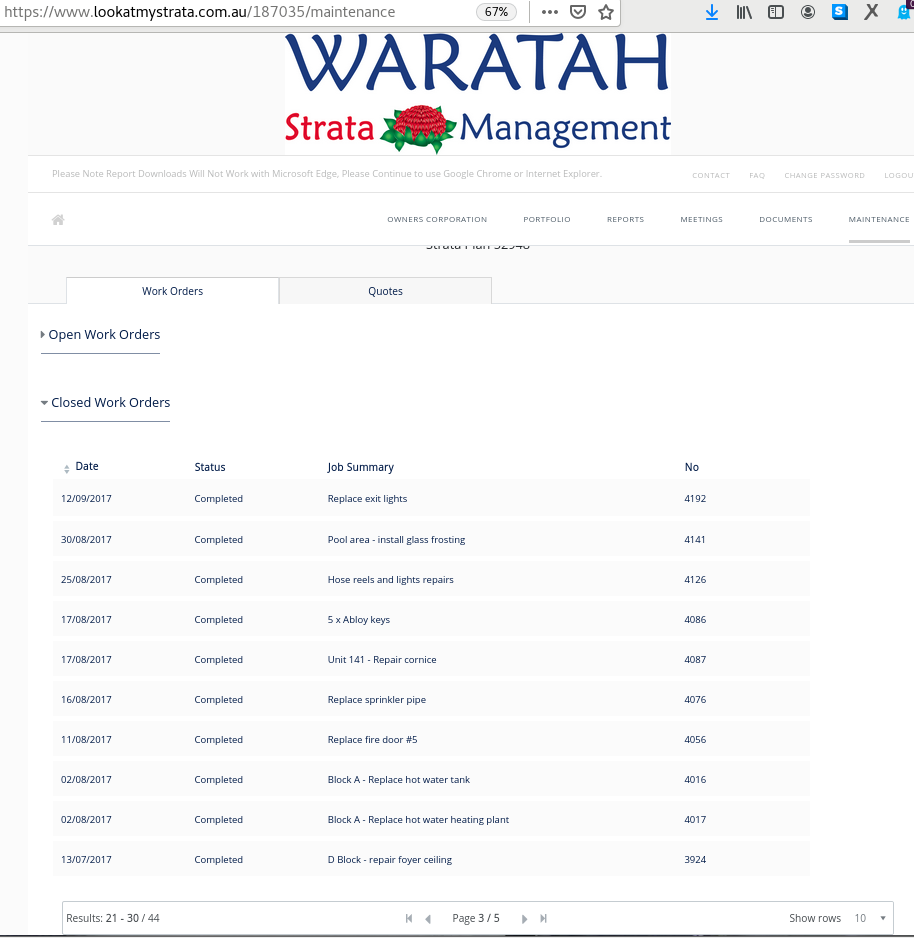Click the Waratah Strata Management logo

[477, 94]
